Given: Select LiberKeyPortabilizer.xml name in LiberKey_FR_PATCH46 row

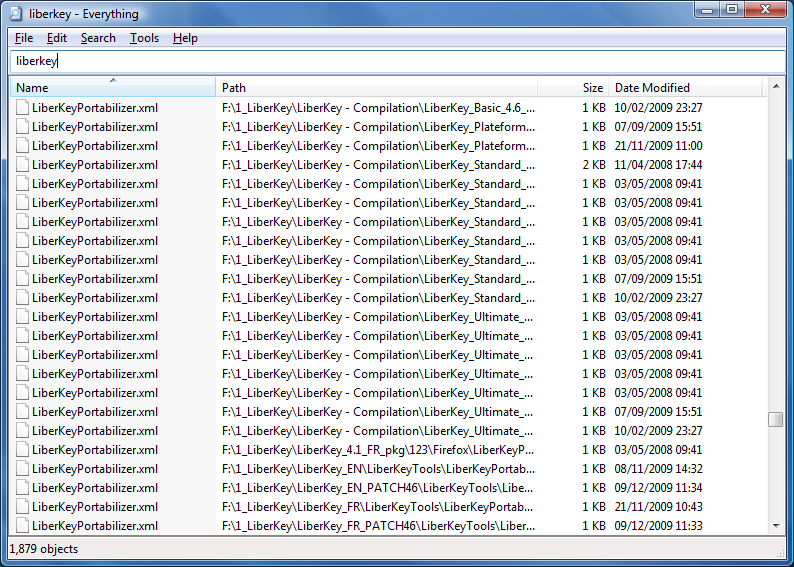Looking at the screenshot, I should point(95,526).
